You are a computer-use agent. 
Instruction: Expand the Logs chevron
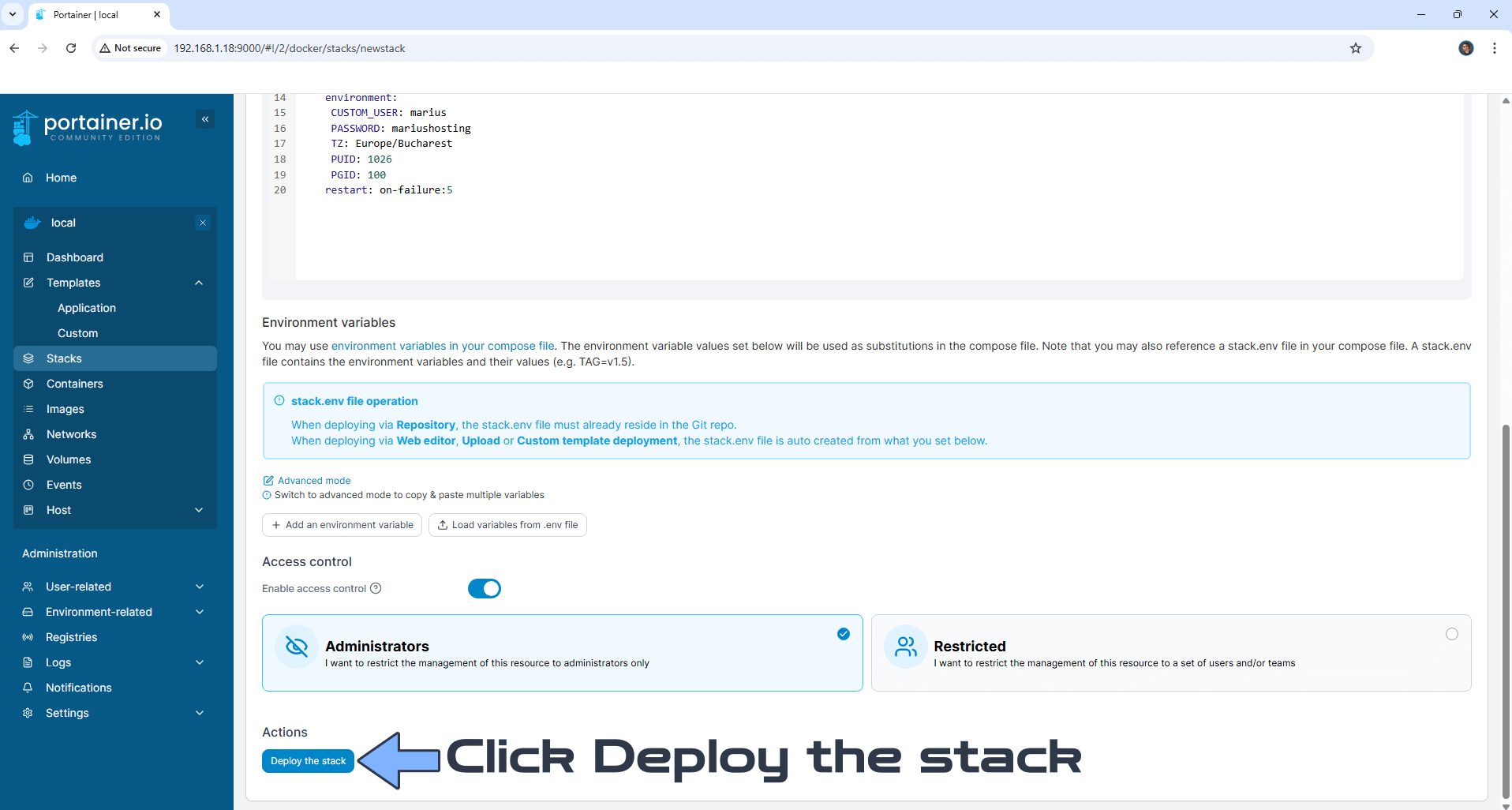click(x=200, y=662)
